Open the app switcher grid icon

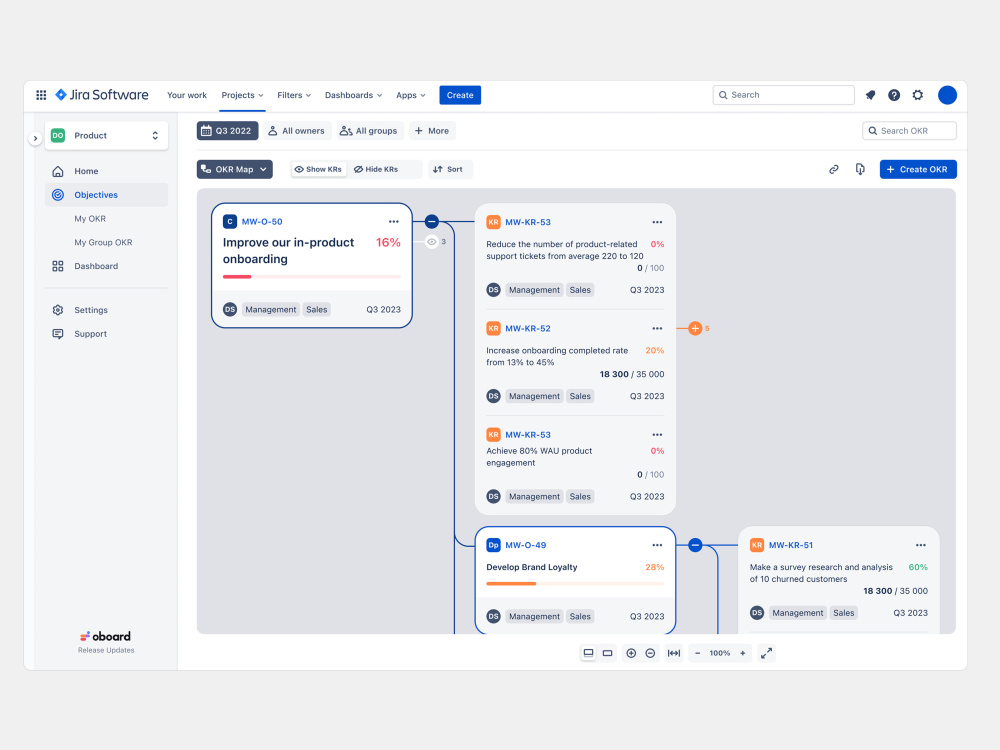41,95
